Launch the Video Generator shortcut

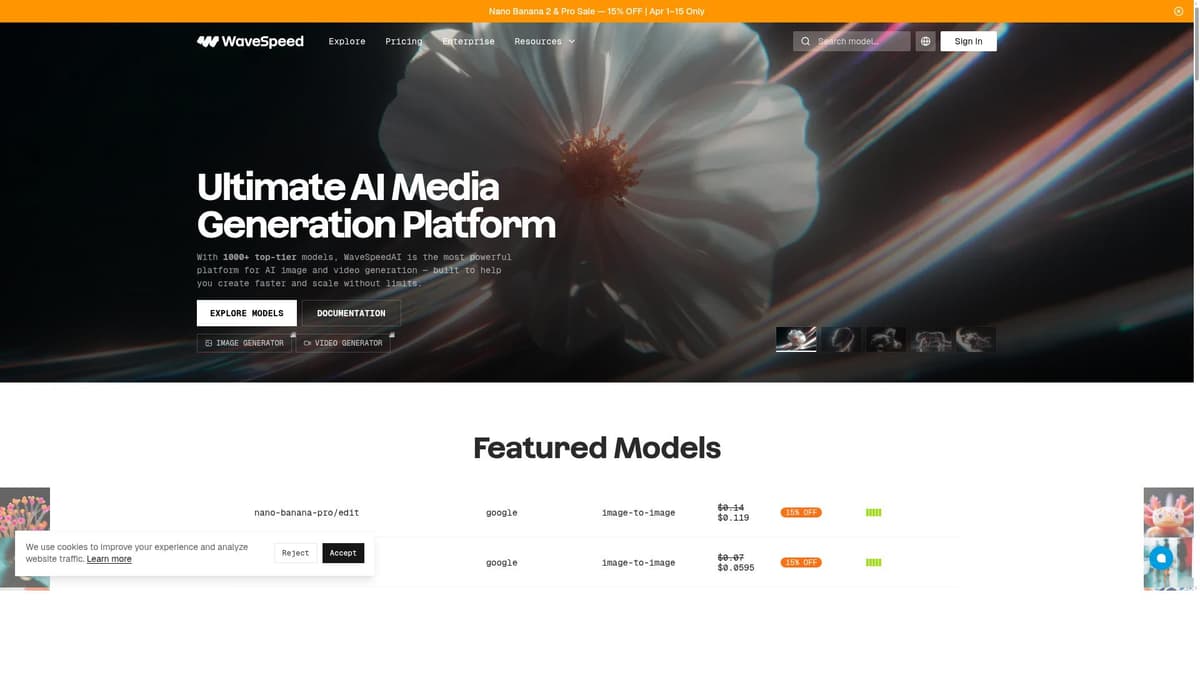343,343
